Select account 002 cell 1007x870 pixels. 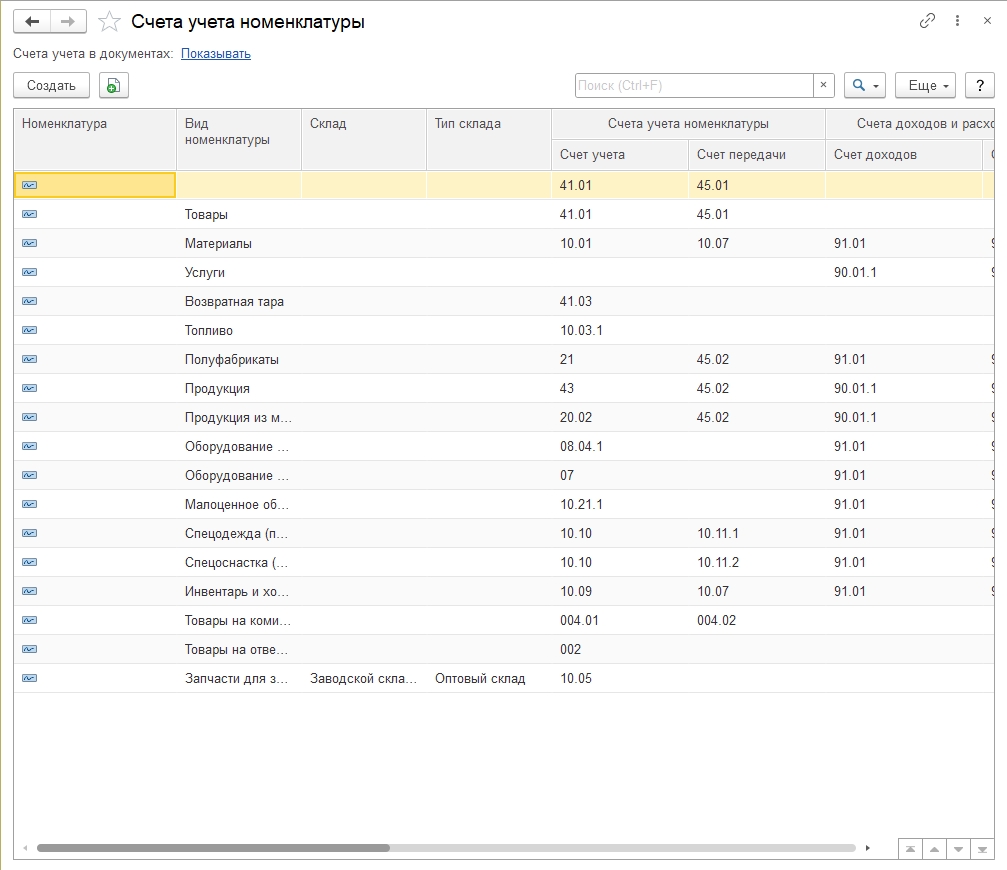(x=620, y=649)
